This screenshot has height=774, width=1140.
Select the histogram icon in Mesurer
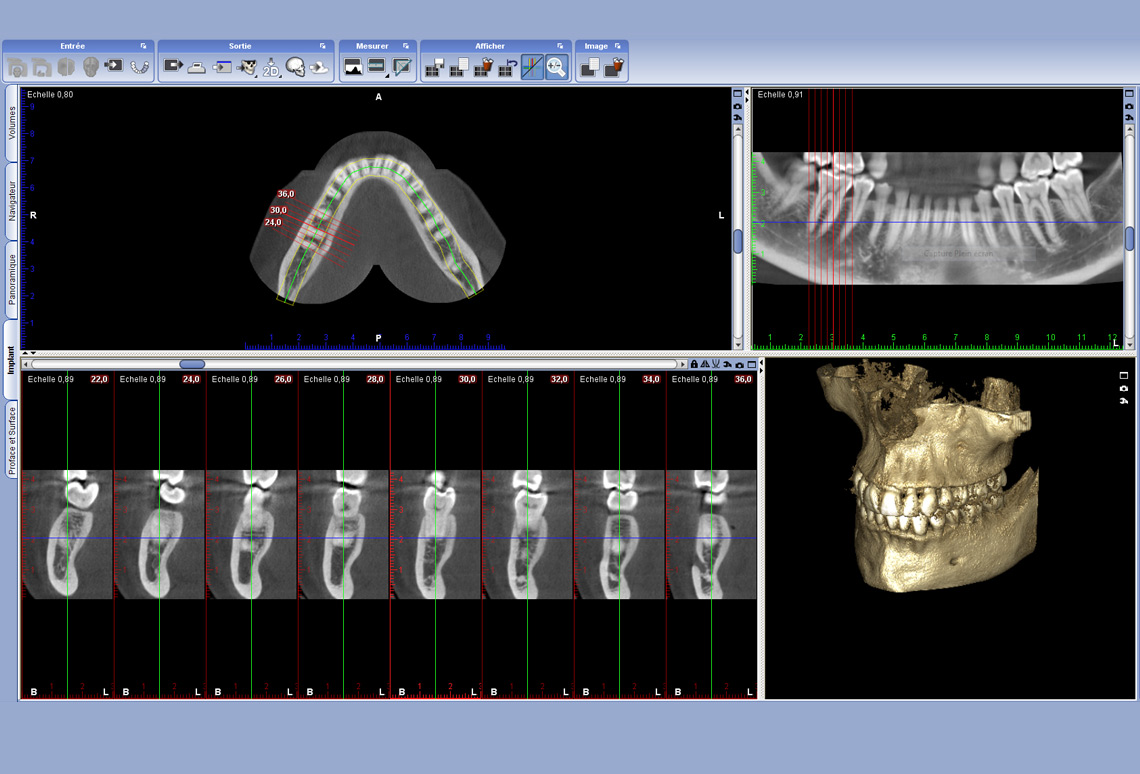tap(353, 67)
